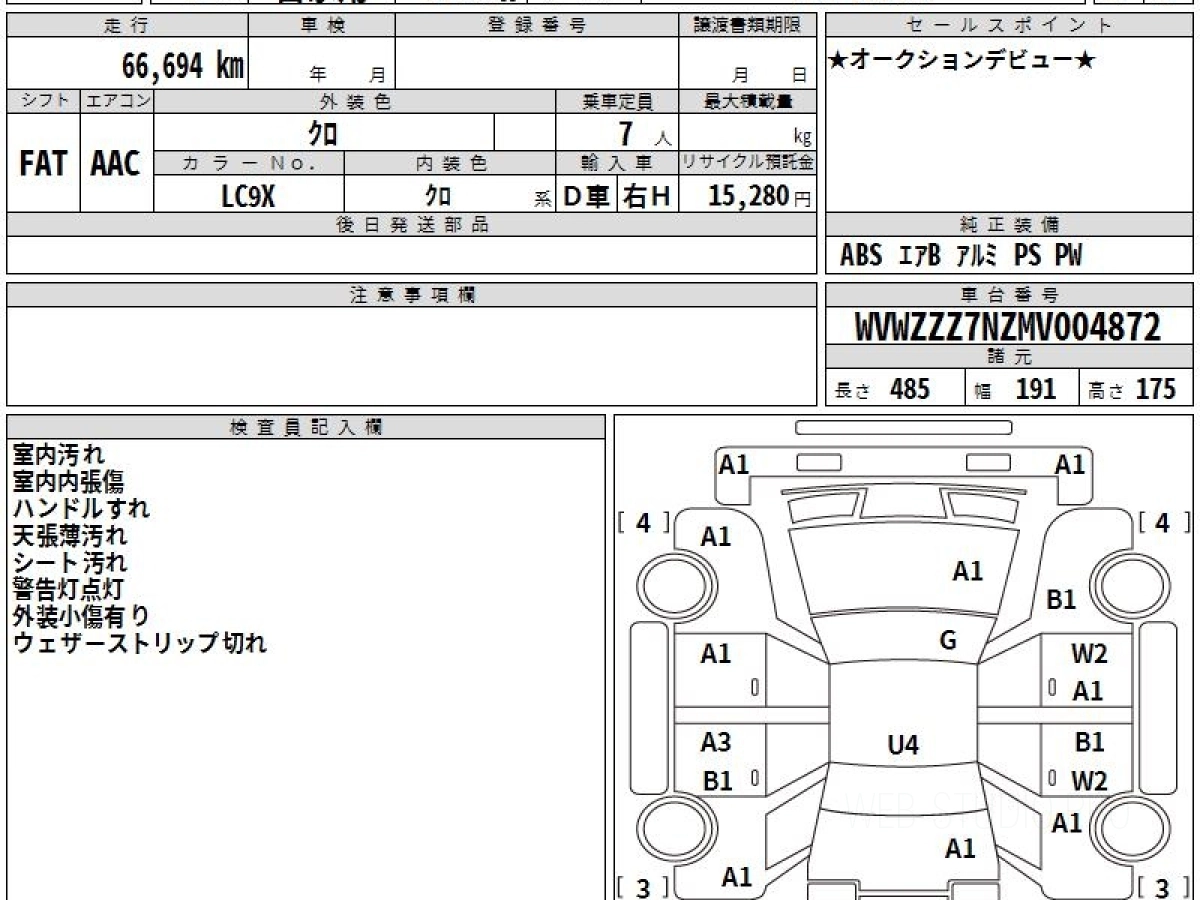Click the 輸入車 header
This screenshot has width=1200, height=900.
click(x=617, y=164)
